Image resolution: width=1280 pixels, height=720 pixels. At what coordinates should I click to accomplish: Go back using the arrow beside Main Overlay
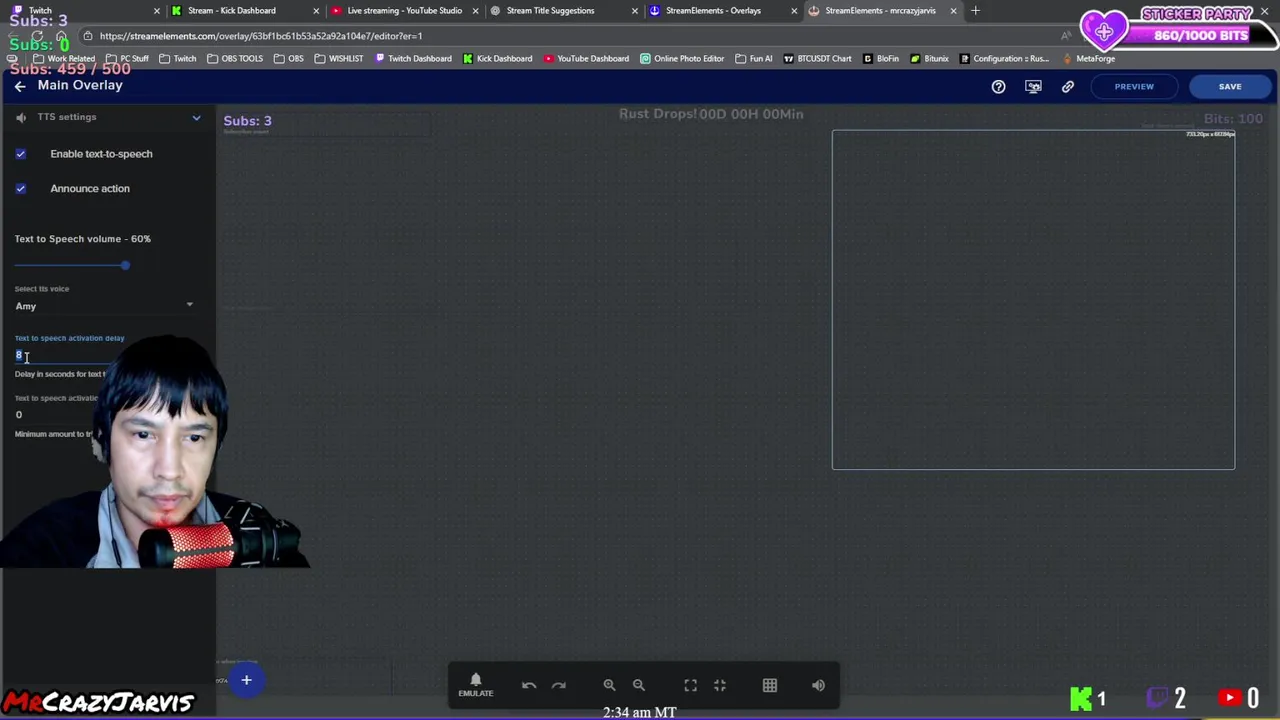point(20,86)
